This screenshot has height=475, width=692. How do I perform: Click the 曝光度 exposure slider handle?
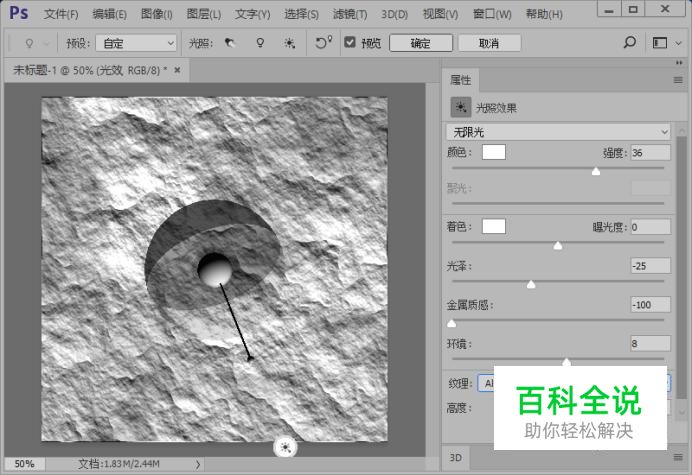tap(558, 245)
